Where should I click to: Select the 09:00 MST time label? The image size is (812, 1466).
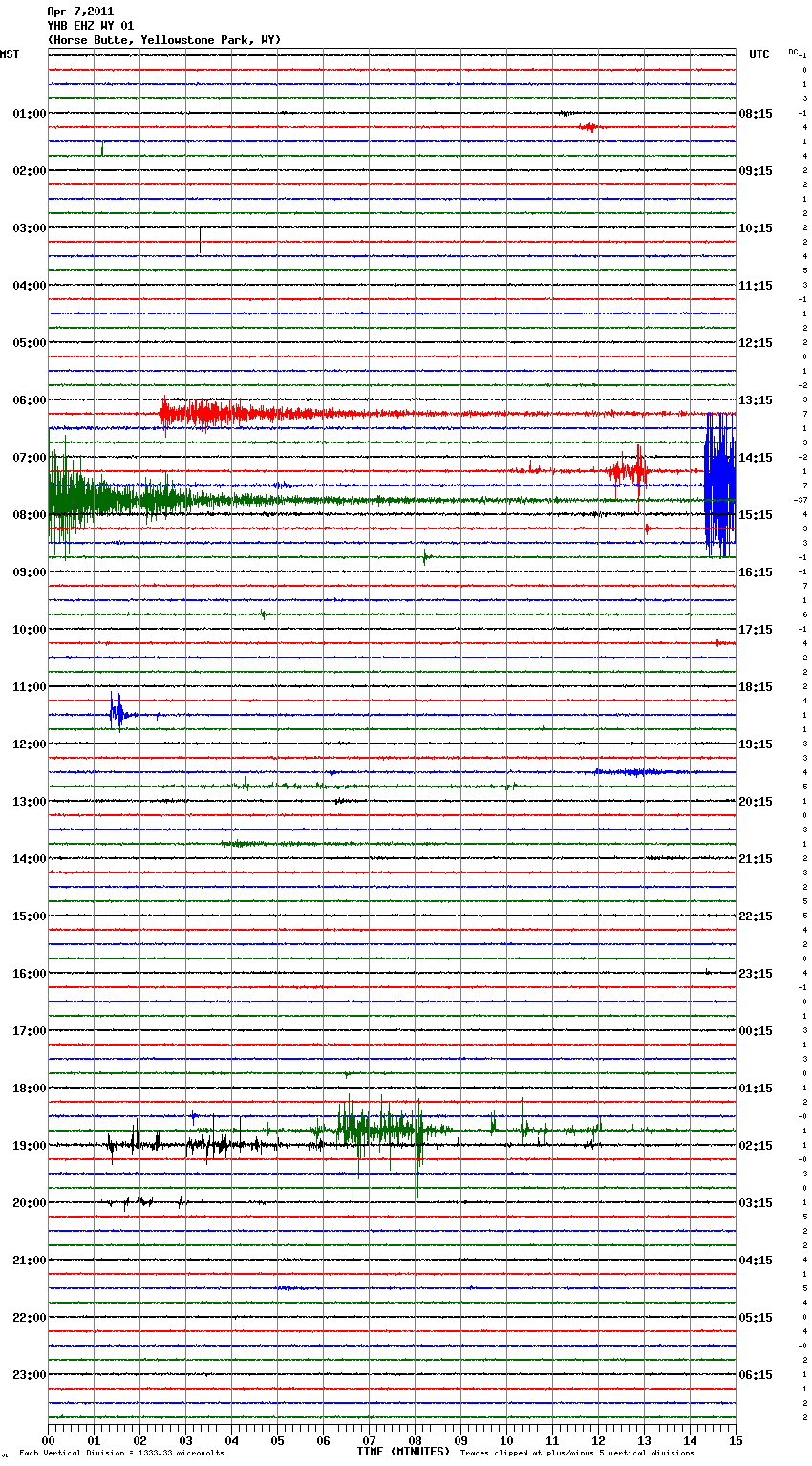(30, 572)
